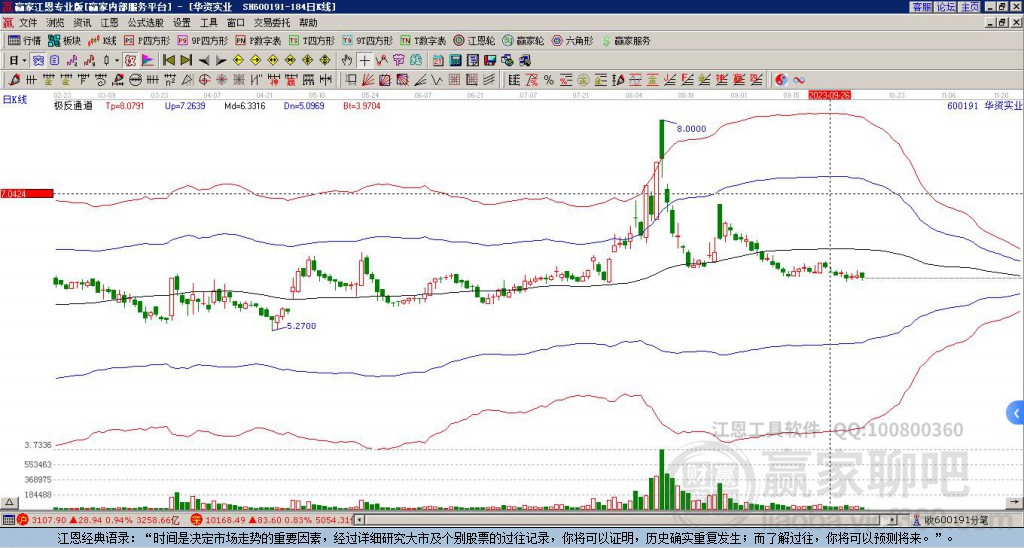The image size is (1024, 548).
Task: Open the 行情 quotes view
Action: 24,40
